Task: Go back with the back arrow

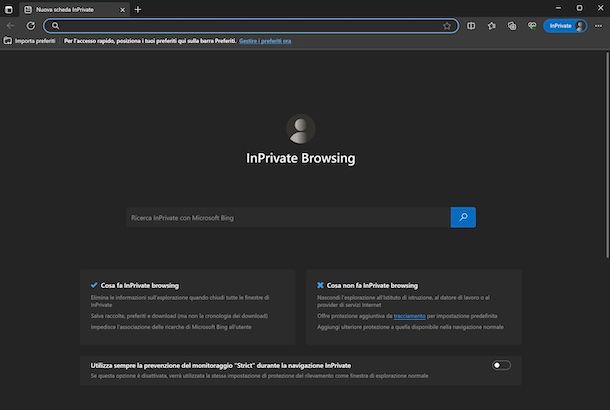Action: [x=11, y=26]
